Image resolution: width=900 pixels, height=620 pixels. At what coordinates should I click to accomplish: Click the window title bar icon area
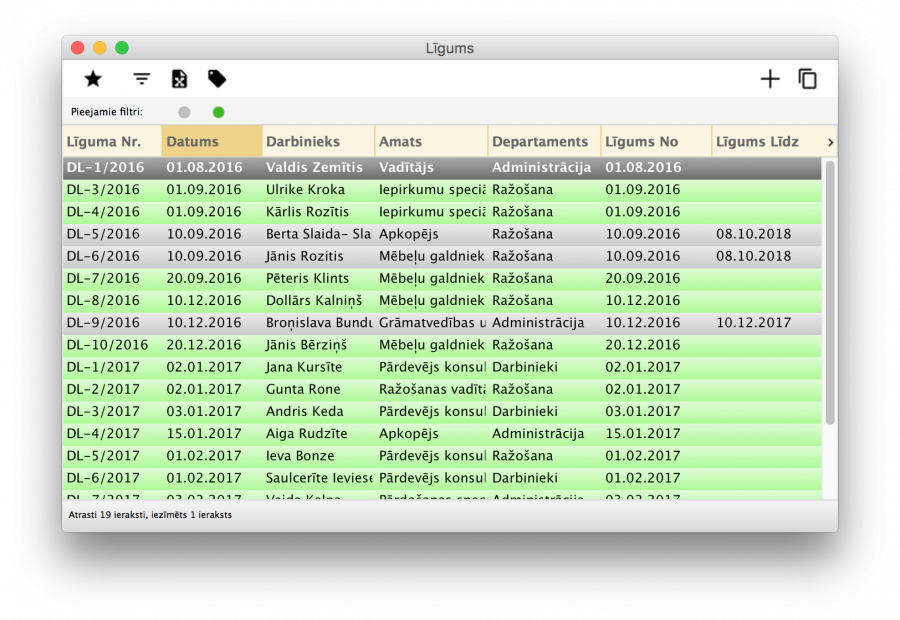click(450, 47)
